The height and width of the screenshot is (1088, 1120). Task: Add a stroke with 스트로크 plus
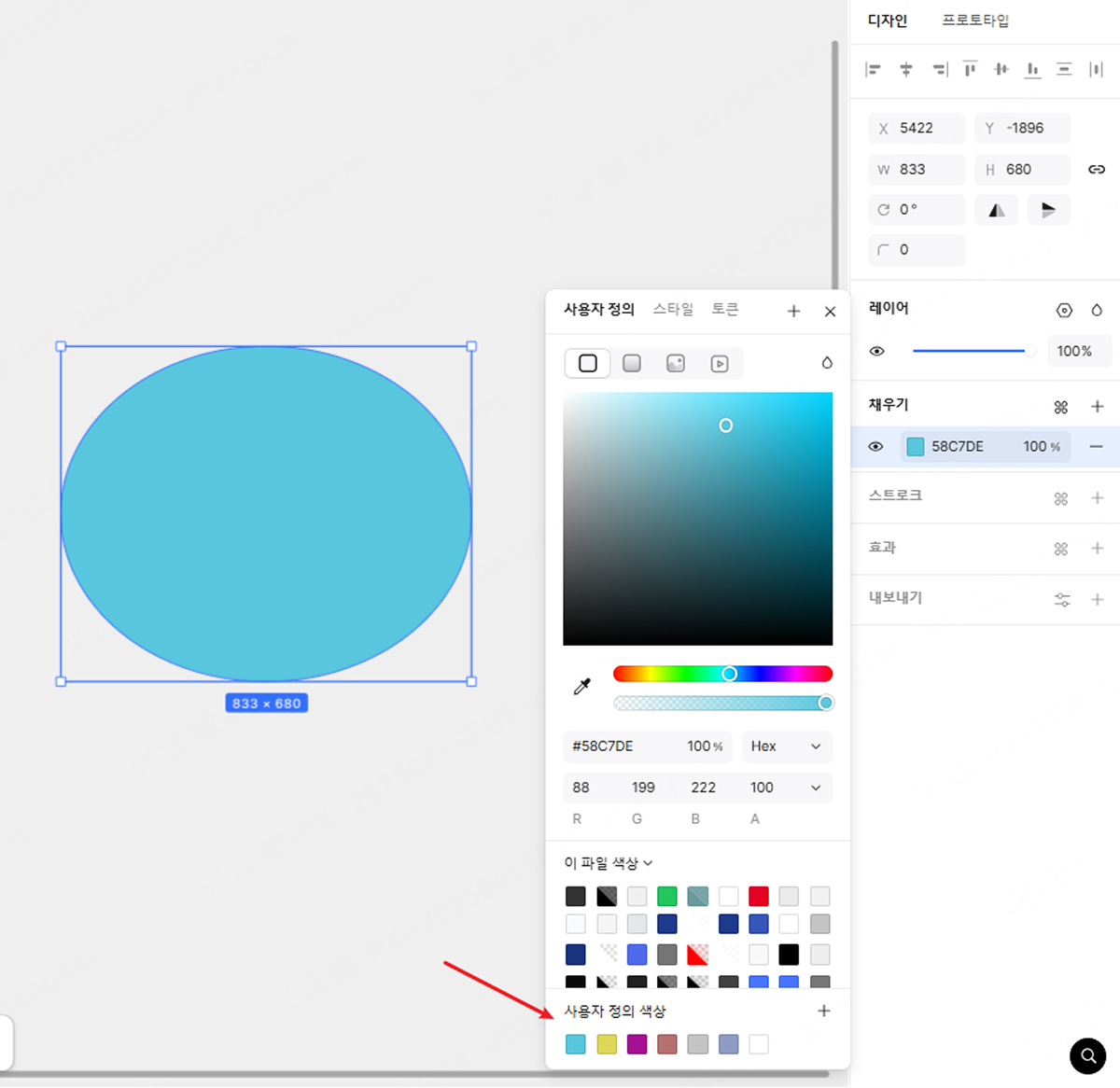pos(1097,498)
